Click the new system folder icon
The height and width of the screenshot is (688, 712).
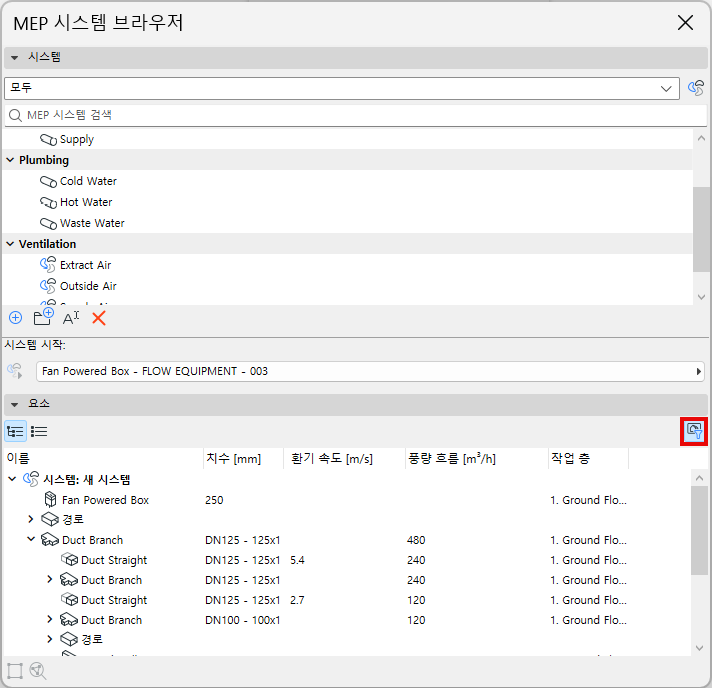pyautogui.click(x=44, y=317)
